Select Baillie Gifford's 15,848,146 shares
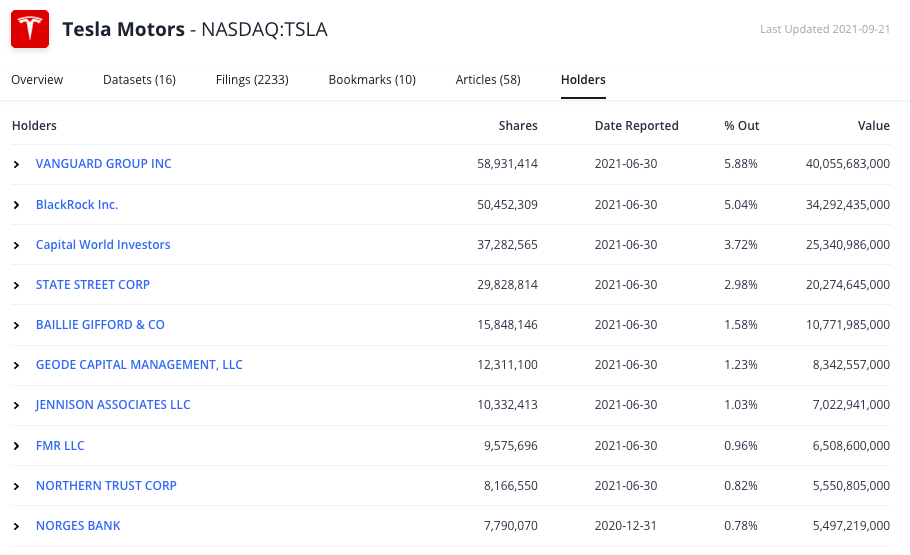This screenshot has width=910, height=555. tap(507, 325)
